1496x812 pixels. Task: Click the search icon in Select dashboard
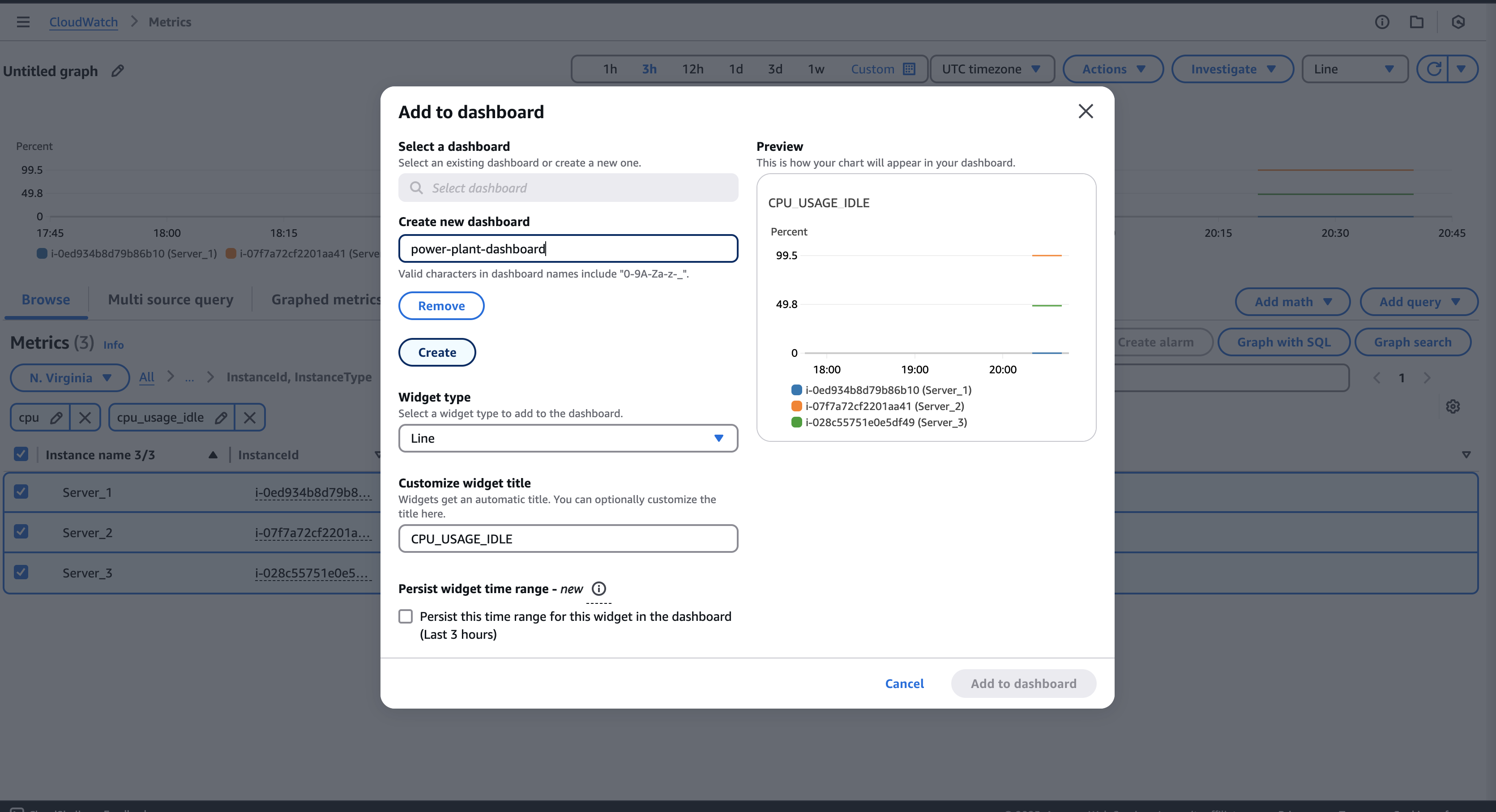pos(416,188)
